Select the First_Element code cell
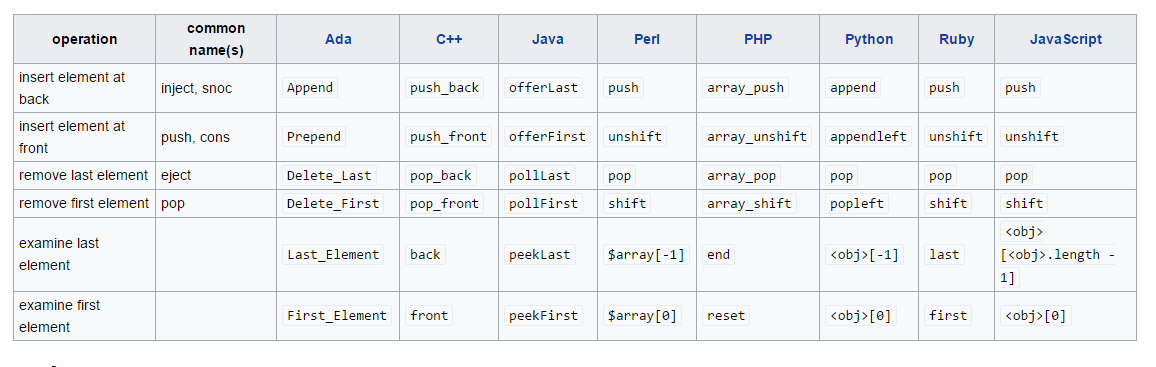The image size is (1156, 367). (338, 315)
